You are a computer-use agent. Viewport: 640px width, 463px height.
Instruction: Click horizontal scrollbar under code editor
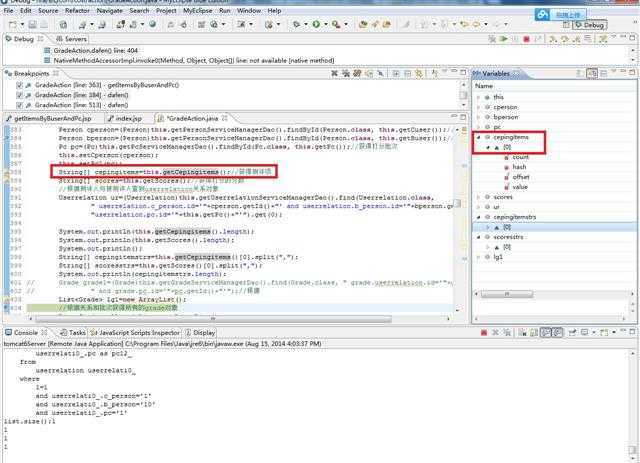(213, 319)
